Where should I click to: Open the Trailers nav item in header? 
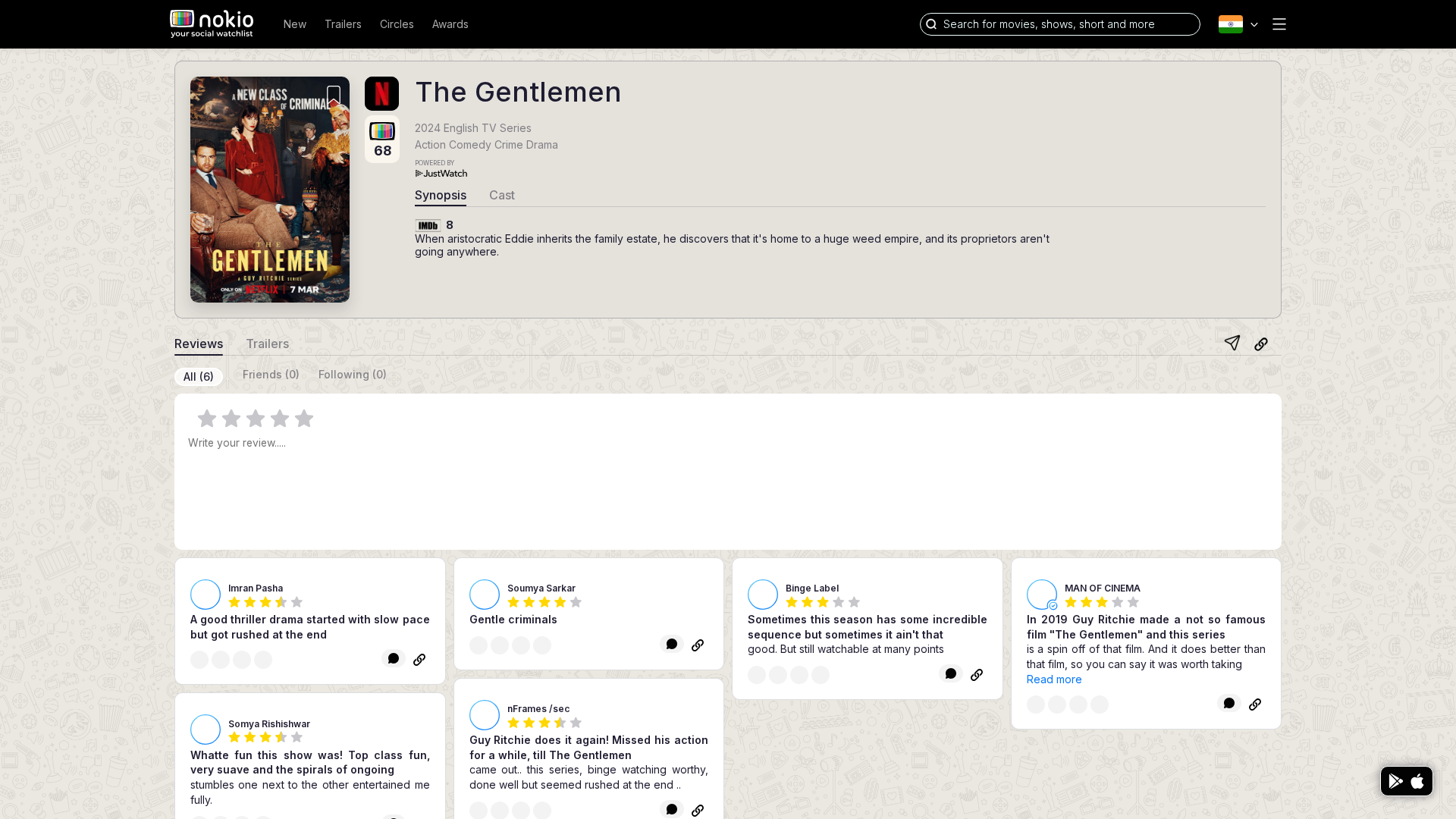coord(343,24)
